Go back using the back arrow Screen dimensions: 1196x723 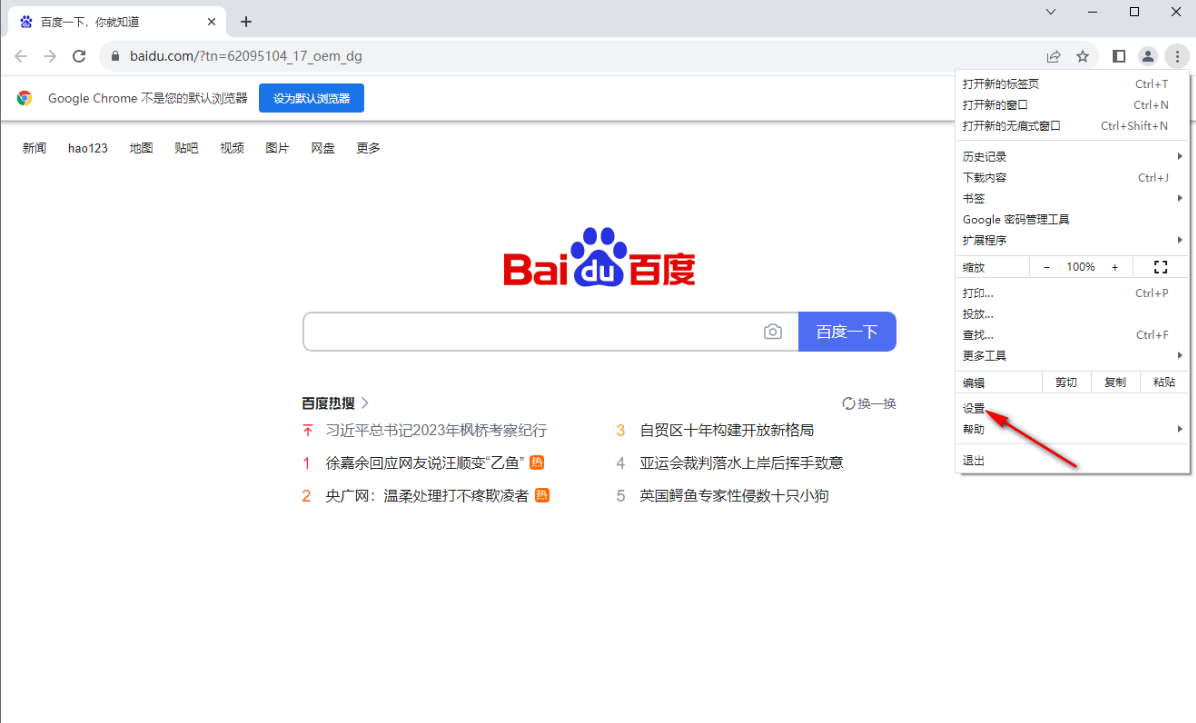[x=21, y=56]
